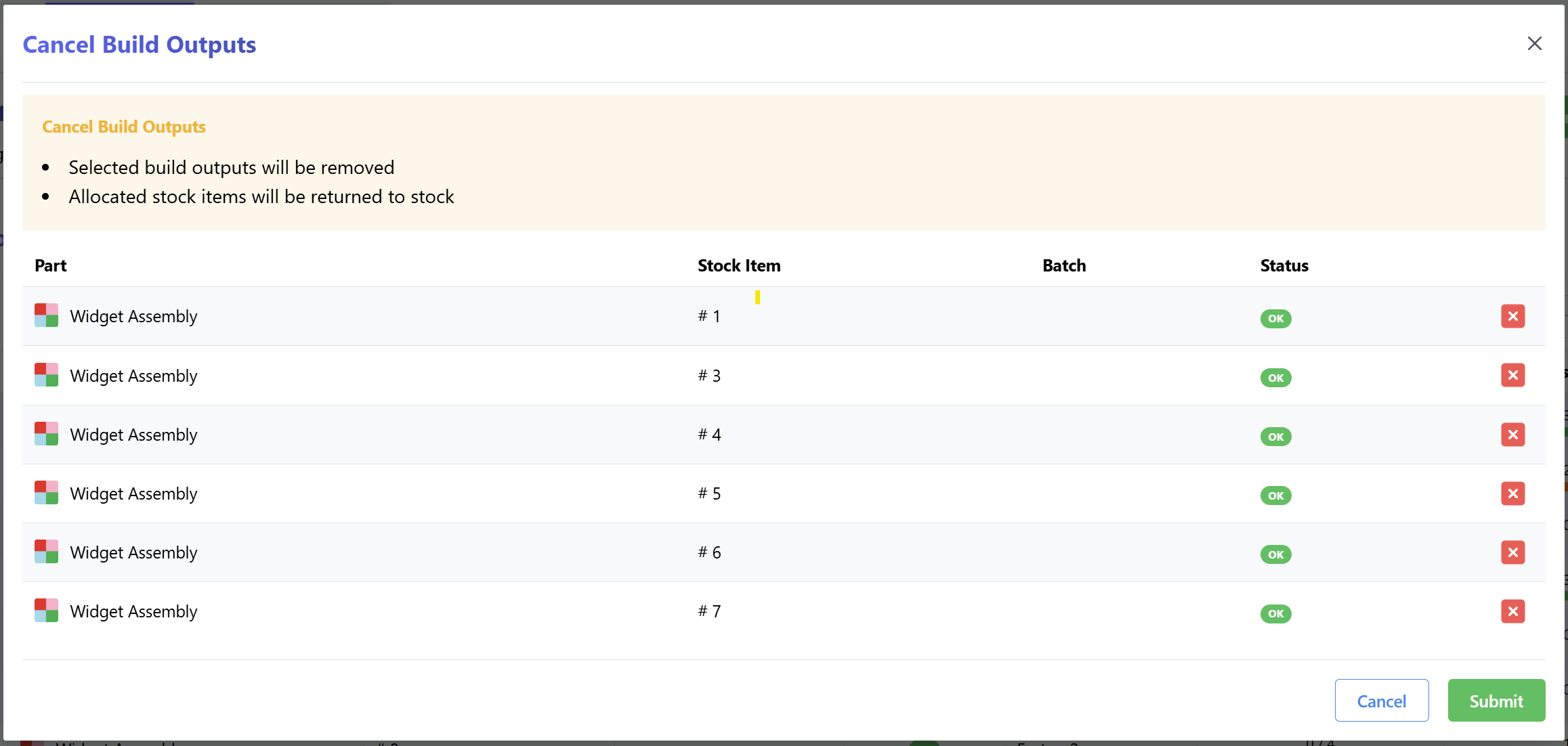This screenshot has width=1568, height=746.
Task: Remove stock item #1 row
Action: [1512, 316]
